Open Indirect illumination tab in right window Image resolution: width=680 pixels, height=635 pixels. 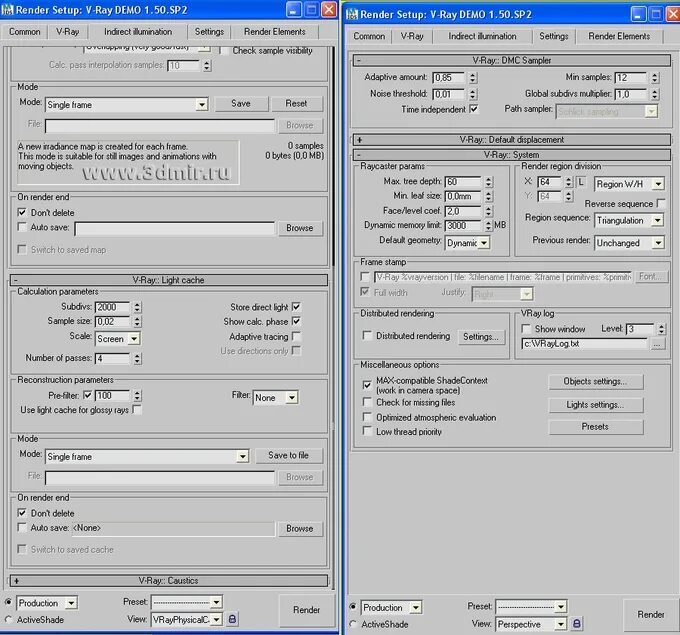(482, 36)
